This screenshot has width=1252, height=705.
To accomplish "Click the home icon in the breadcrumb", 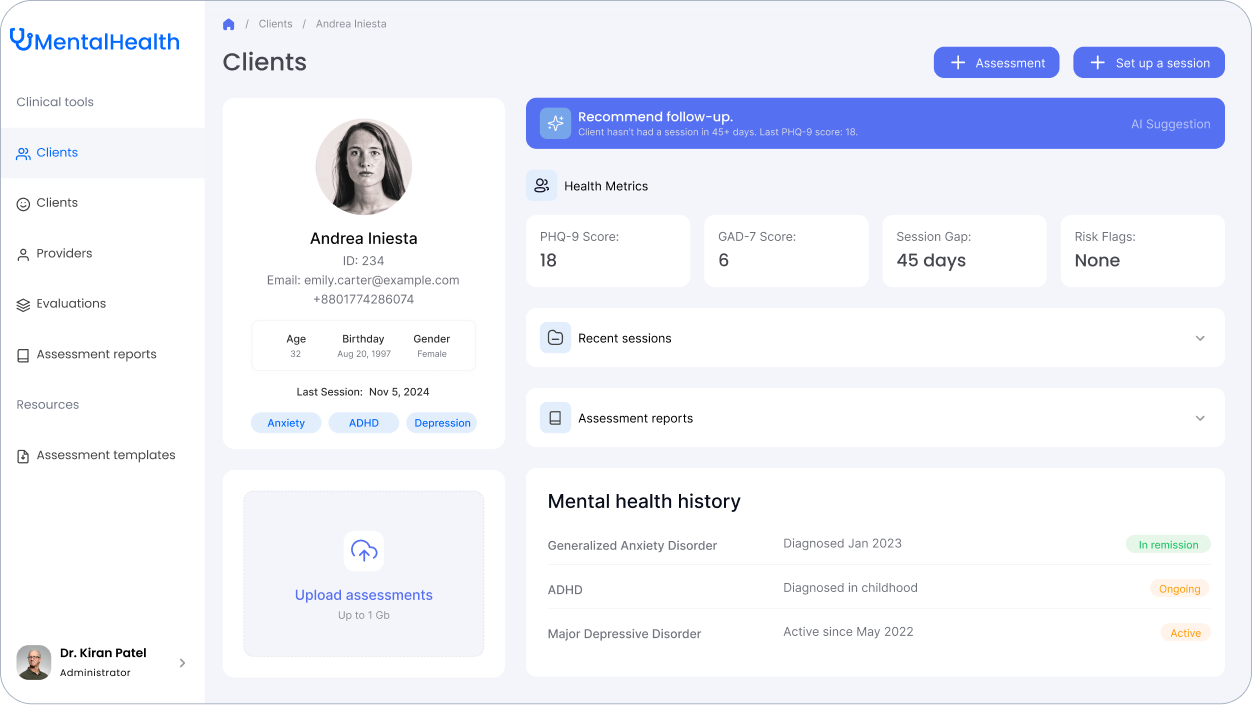I will click(x=229, y=24).
